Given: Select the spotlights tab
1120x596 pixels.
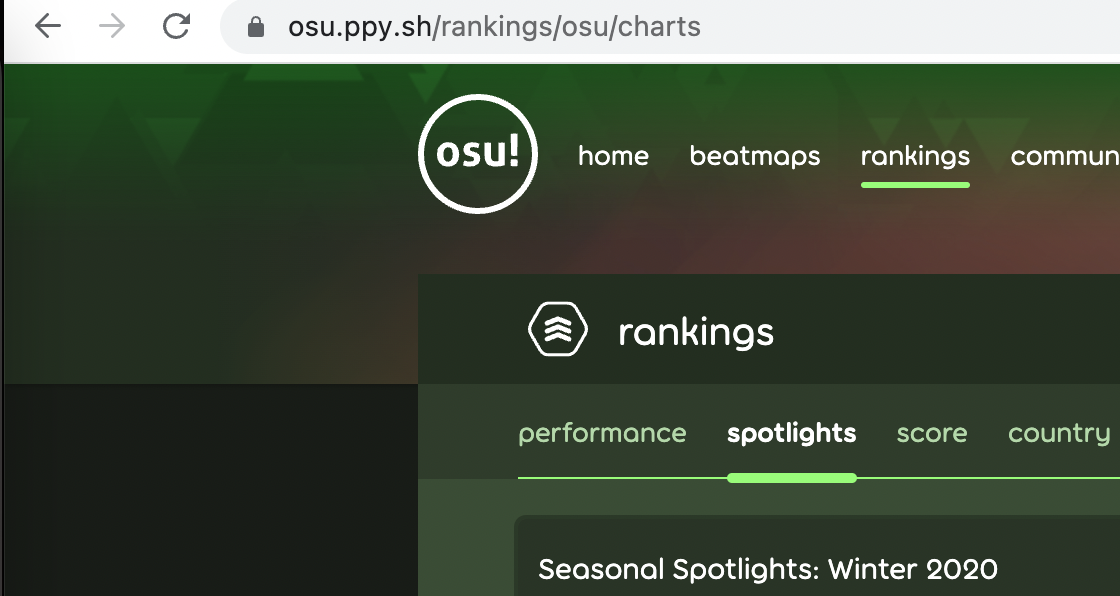Looking at the screenshot, I should pos(791,433).
